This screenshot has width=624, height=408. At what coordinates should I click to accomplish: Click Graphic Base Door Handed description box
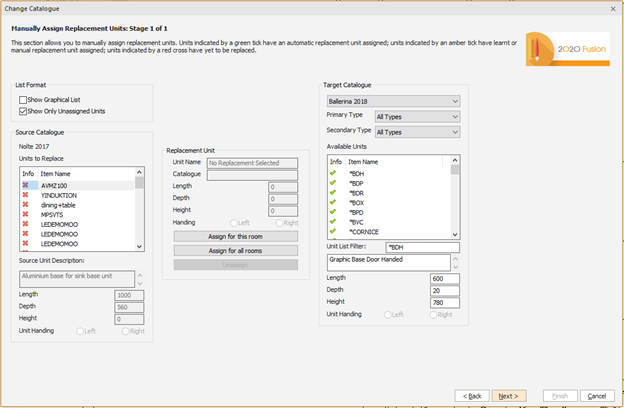point(389,263)
